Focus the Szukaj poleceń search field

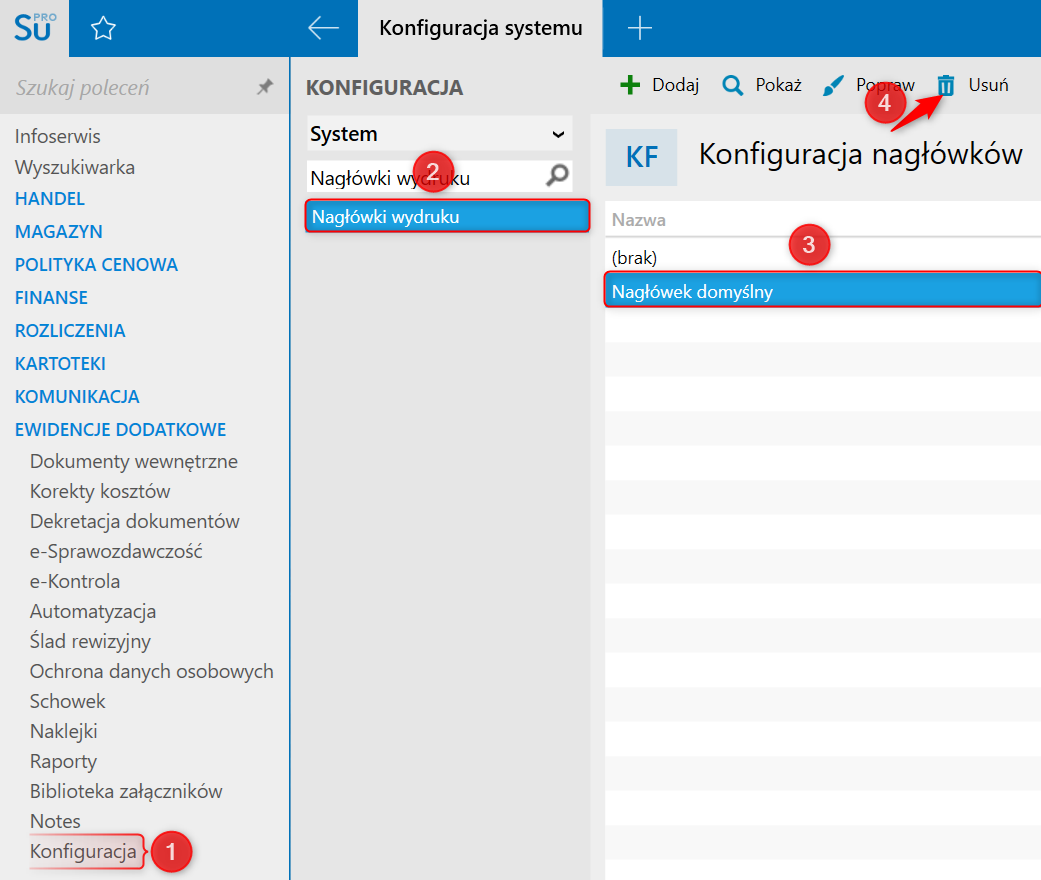[x=133, y=87]
